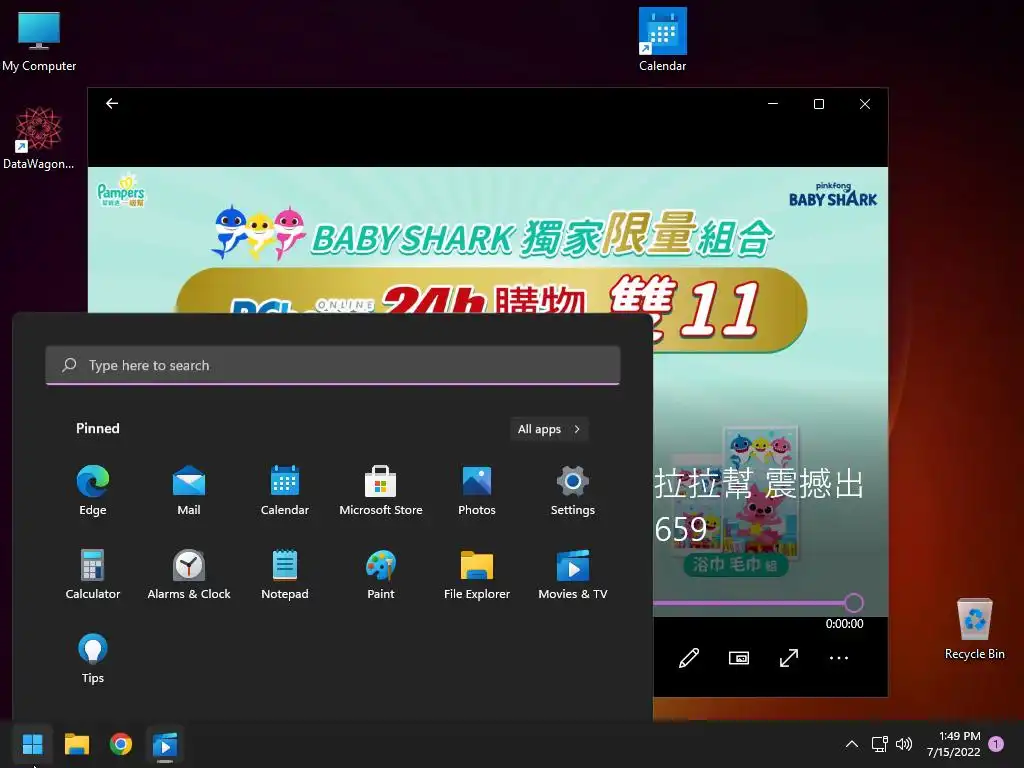This screenshot has height=768, width=1024.
Task: Select the Recycle Bin desktop icon
Action: pos(974,629)
